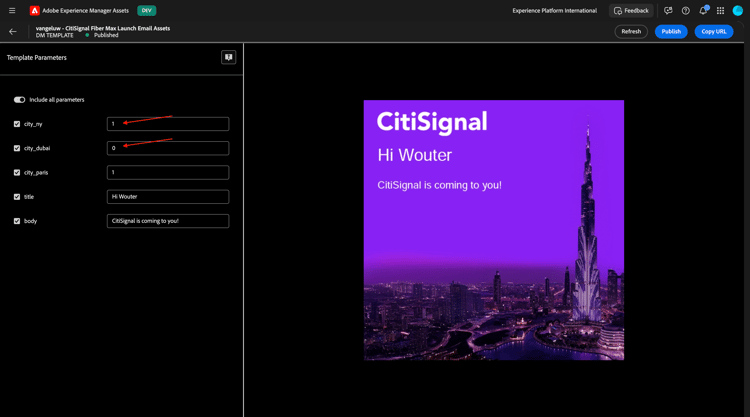Click the CitiSignal template preview image
This screenshot has width=750, height=417.
[494, 230]
